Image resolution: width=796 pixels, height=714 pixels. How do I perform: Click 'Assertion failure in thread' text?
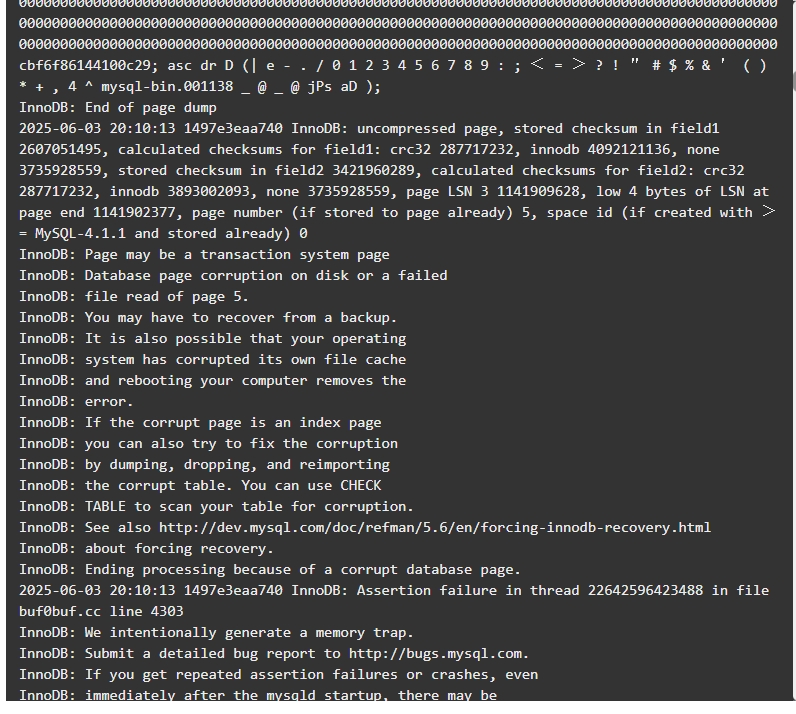coord(468,591)
